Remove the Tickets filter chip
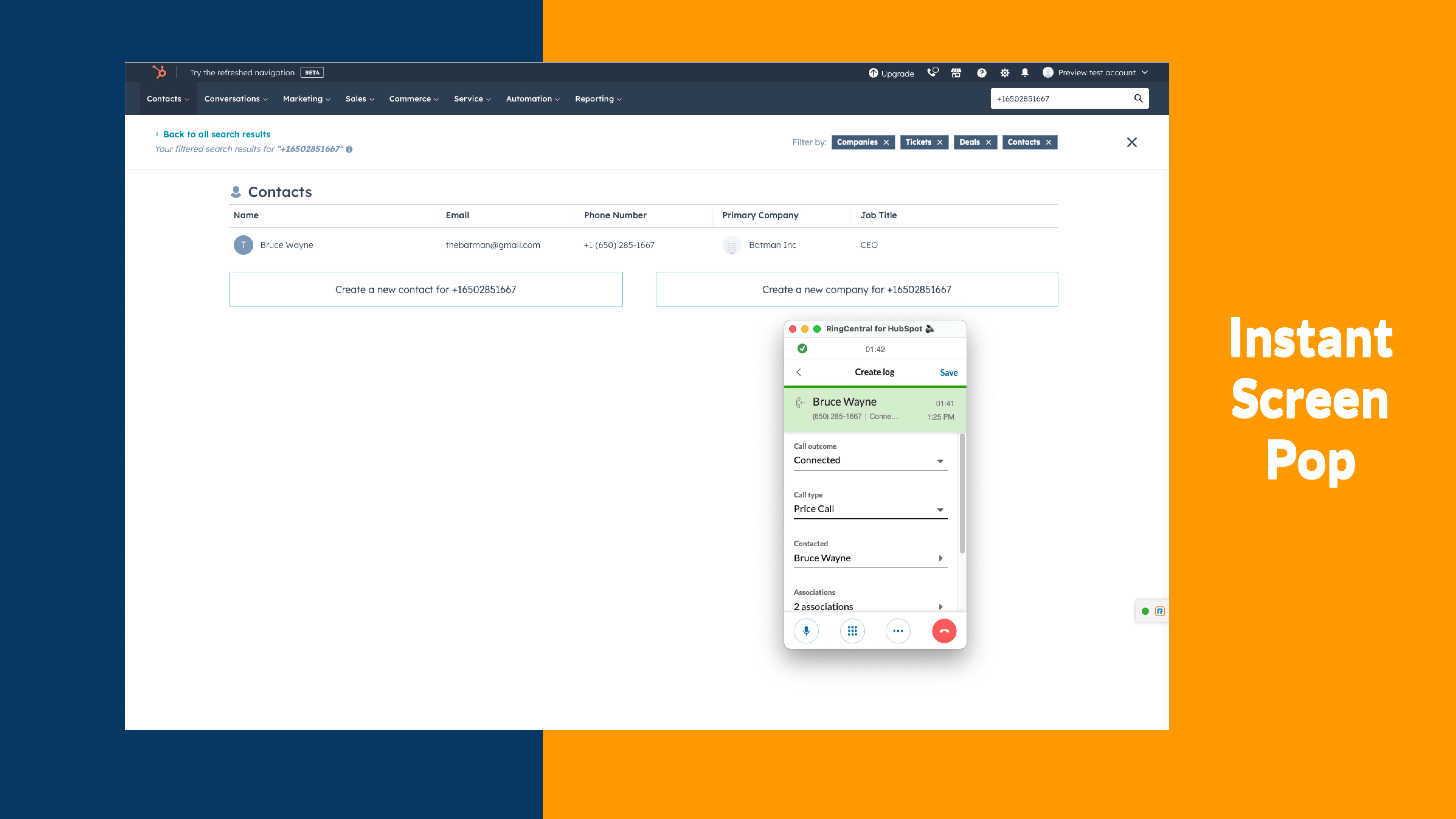Screen dimensions: 1456x819 (939, 142)
